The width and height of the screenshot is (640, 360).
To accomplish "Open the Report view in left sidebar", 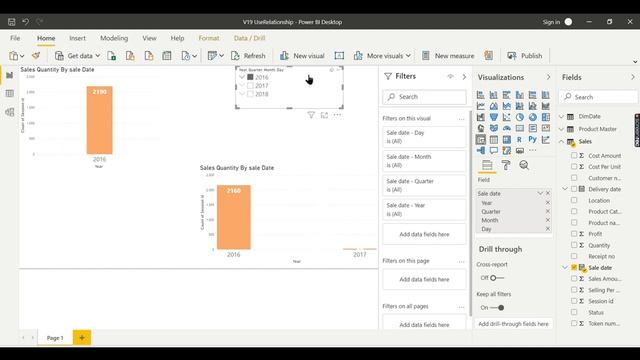I will click(10, 75).
